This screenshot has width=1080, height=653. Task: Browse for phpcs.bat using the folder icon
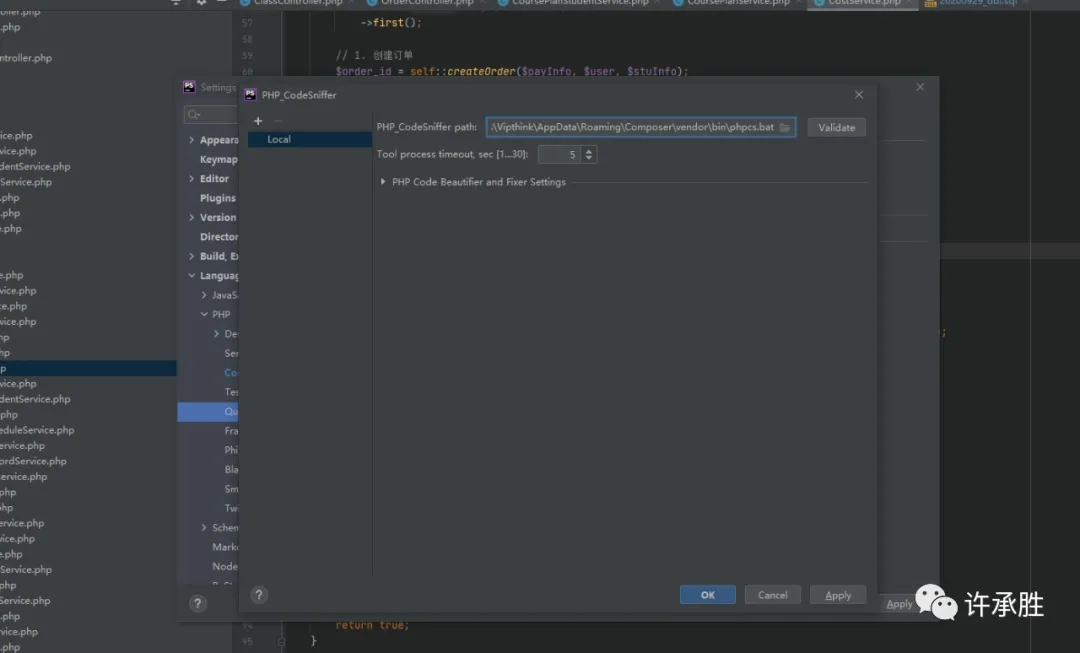coord(785,127)
